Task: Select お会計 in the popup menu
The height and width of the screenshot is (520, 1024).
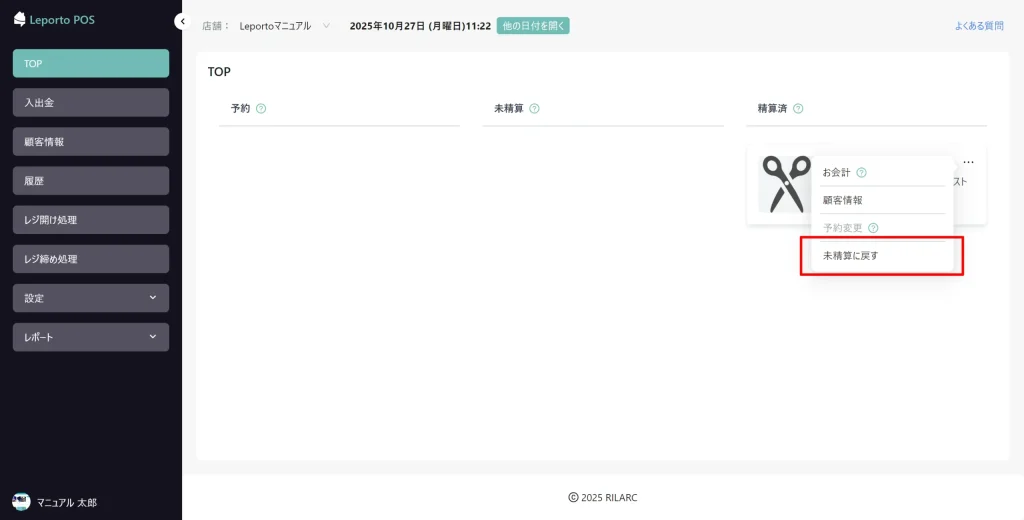Action: pos(836,172)
